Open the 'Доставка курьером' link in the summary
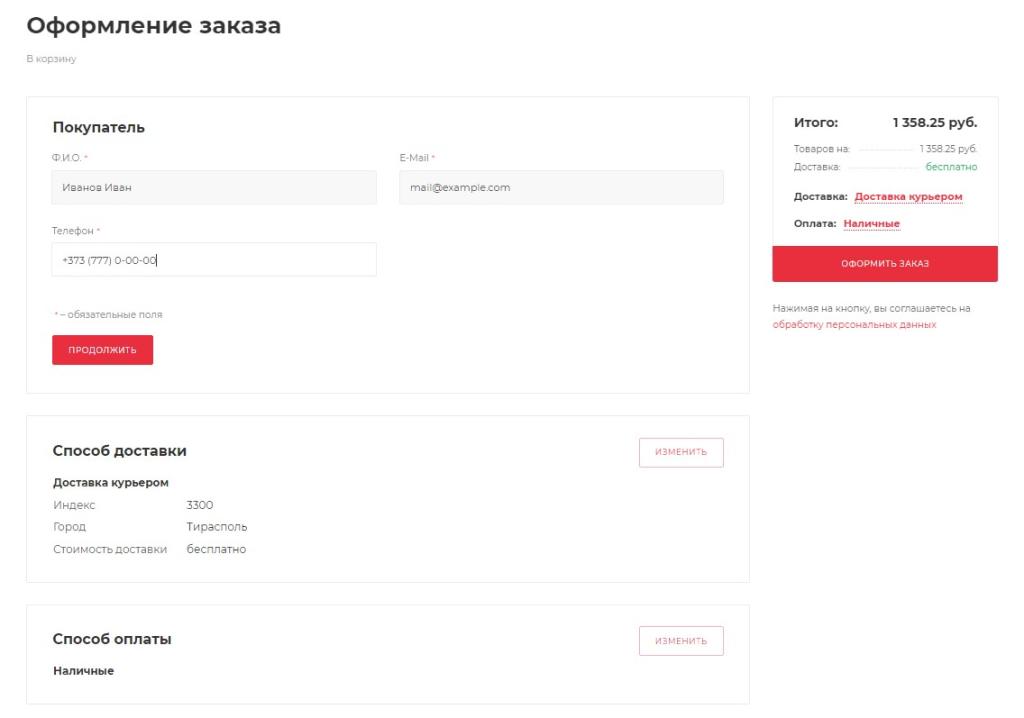 [x=908, y=197]
